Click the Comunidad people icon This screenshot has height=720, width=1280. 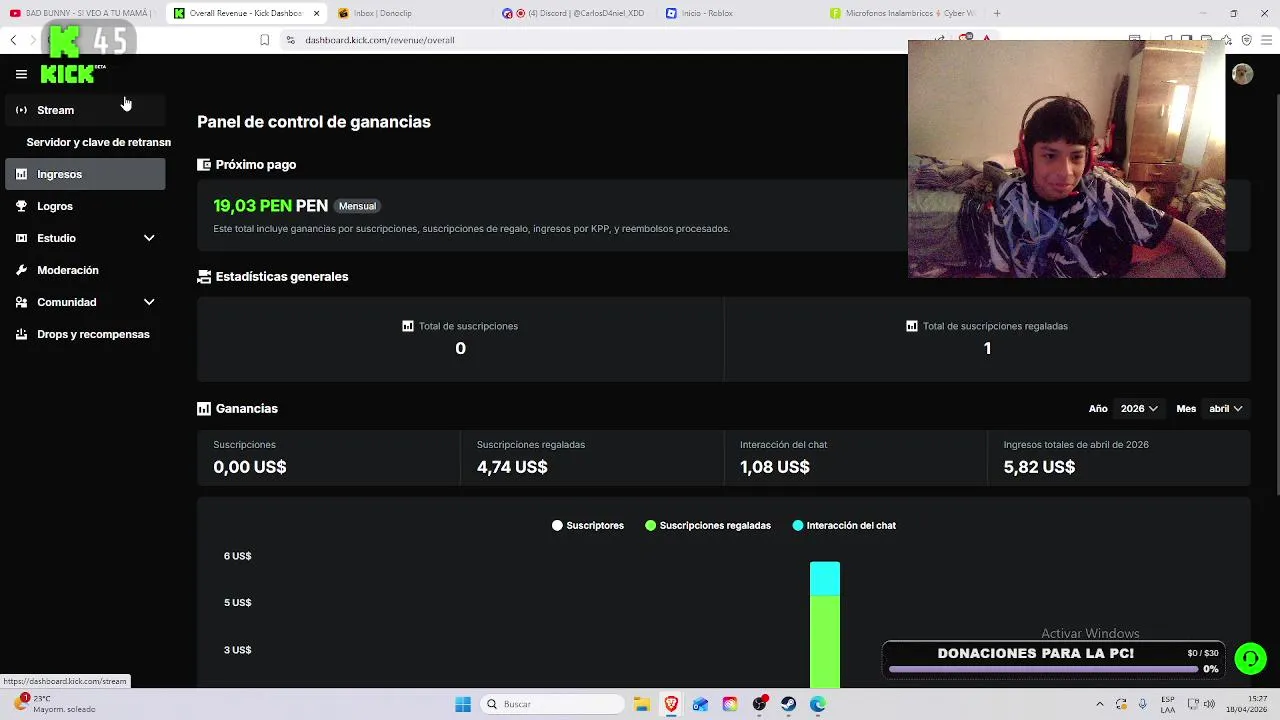tap(21, 302)
